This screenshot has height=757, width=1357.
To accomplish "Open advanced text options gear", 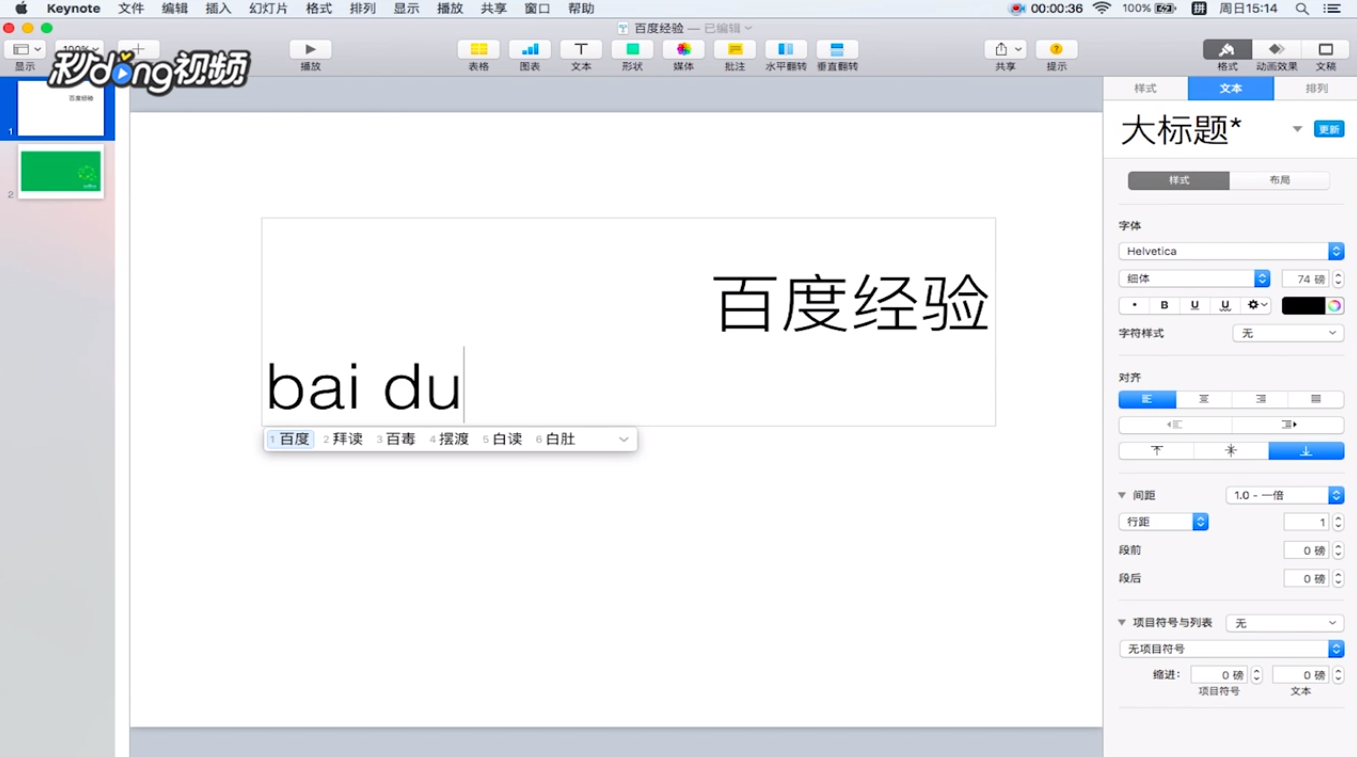I will (x=1257, y=305).
